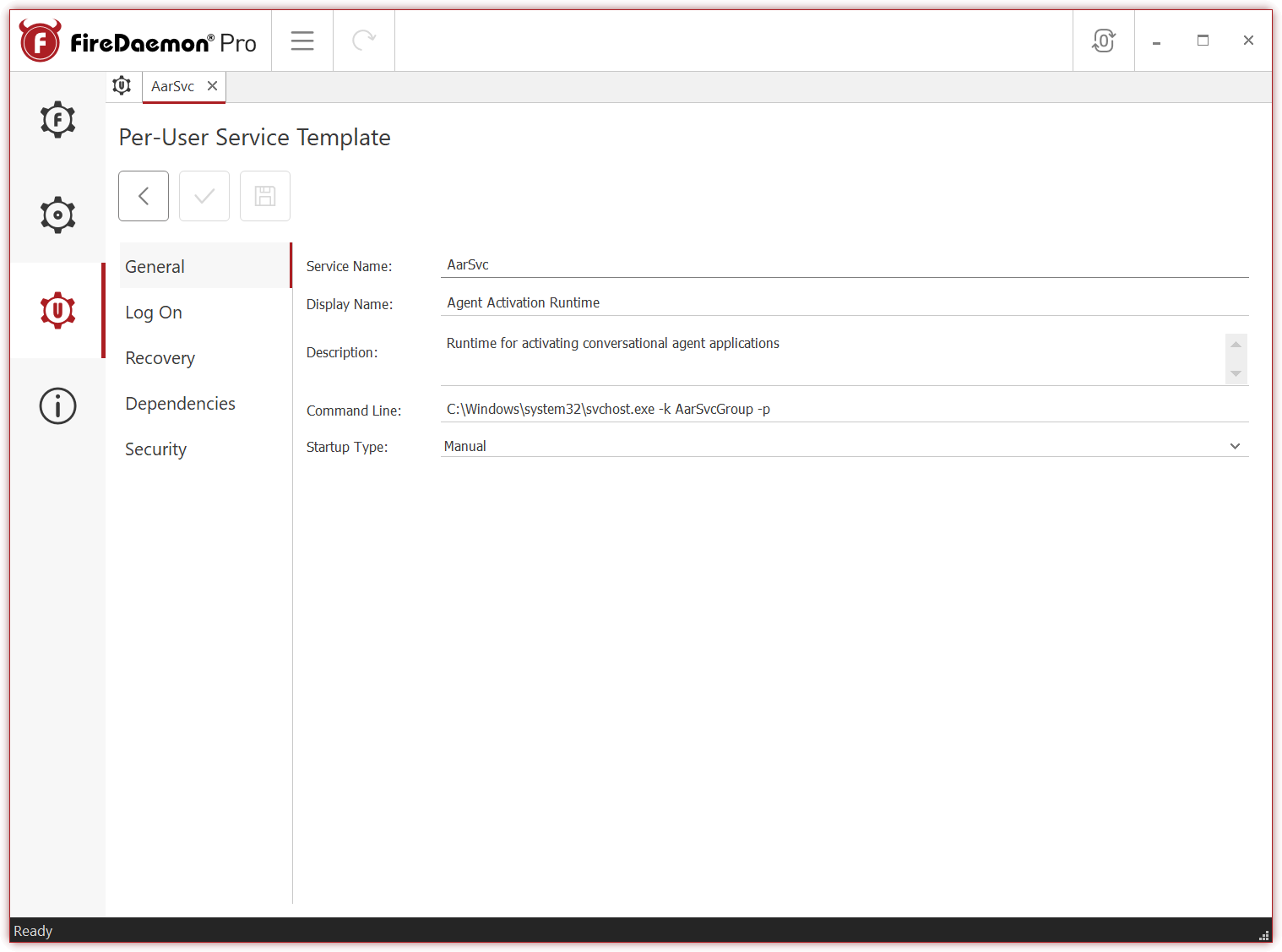Open FireDaemon services view in sidebar
The image size is (1282, 952).
point(57,119)
